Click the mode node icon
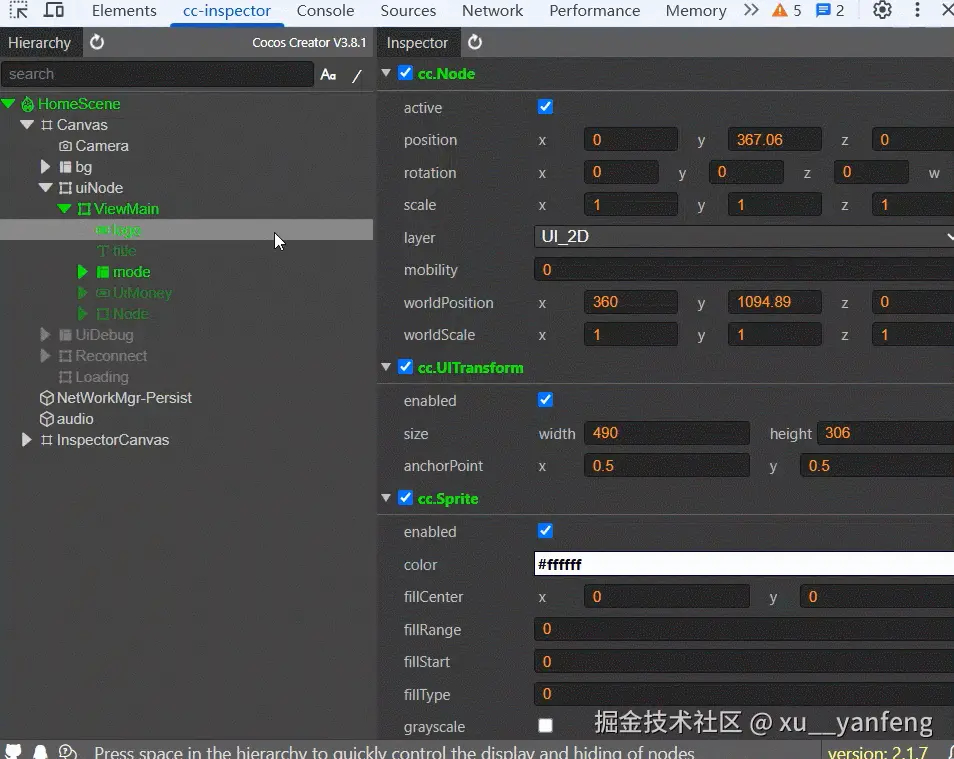Viewport: 954px width, 759px height. [103, 272]
